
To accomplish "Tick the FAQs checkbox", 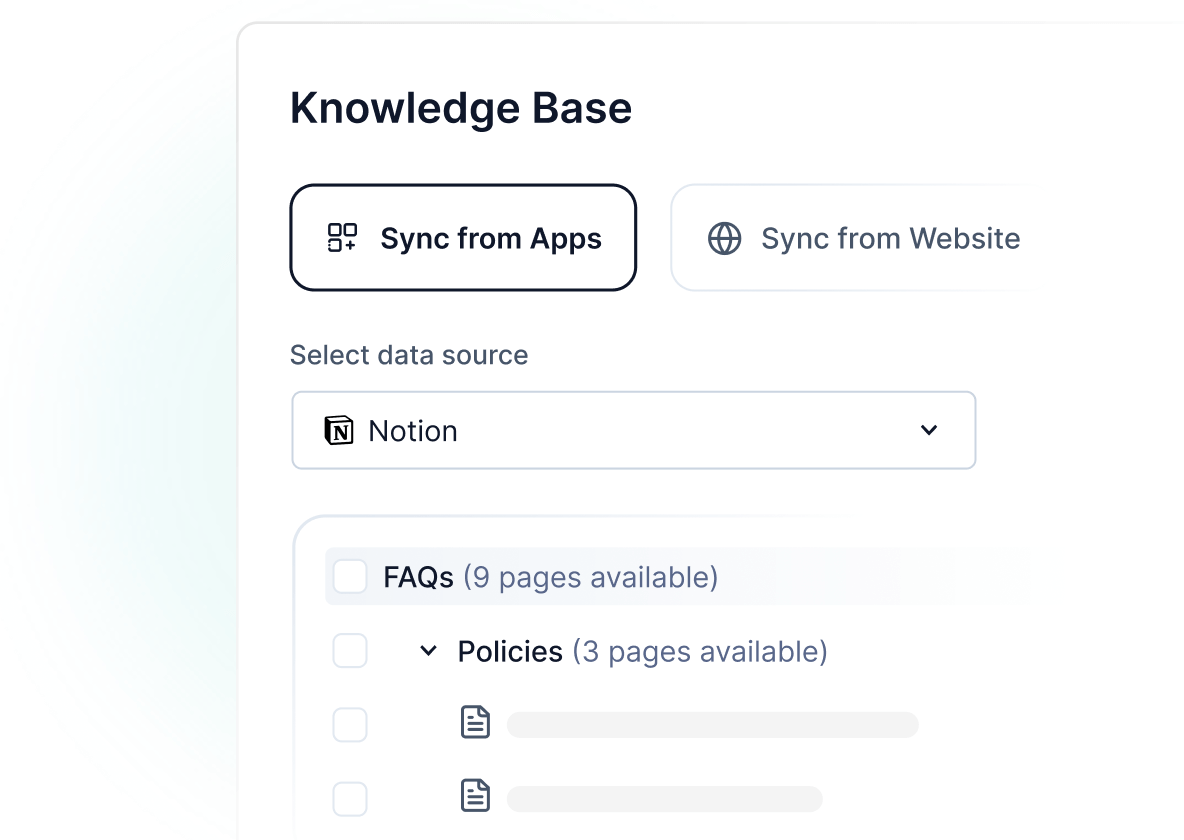I will (x=350, y=577).
